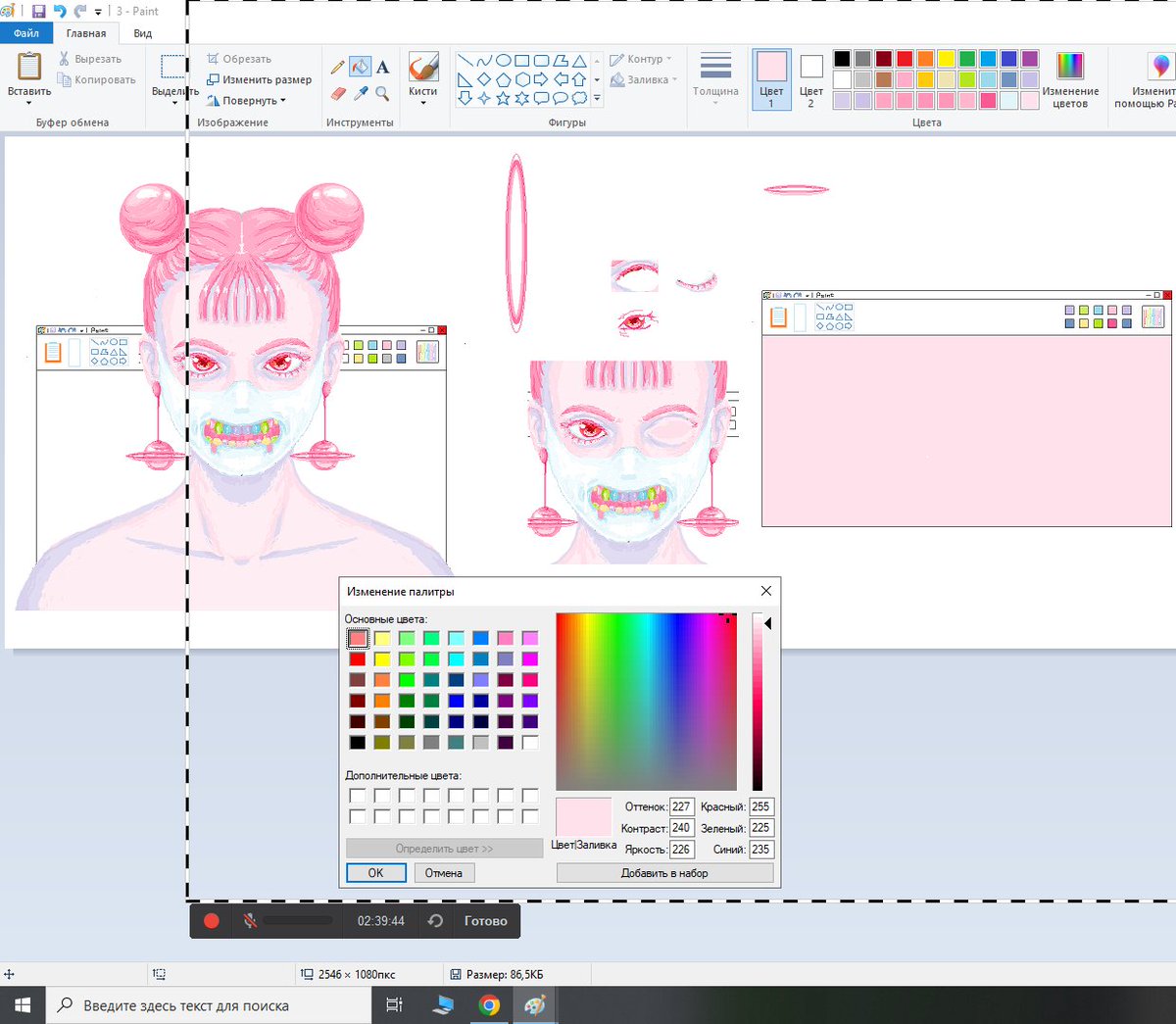Open the Контур outline dropdown
1176x1024 pixels.
pos(642,59)
